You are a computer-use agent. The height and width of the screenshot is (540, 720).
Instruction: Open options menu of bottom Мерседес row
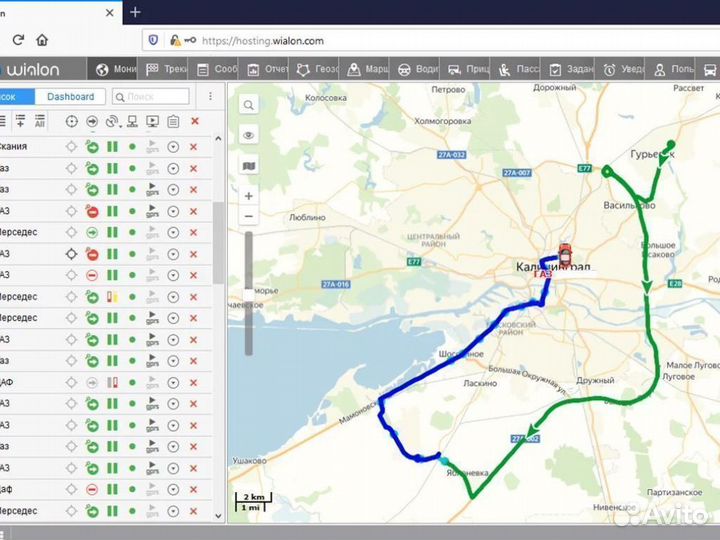coord(173,511)
